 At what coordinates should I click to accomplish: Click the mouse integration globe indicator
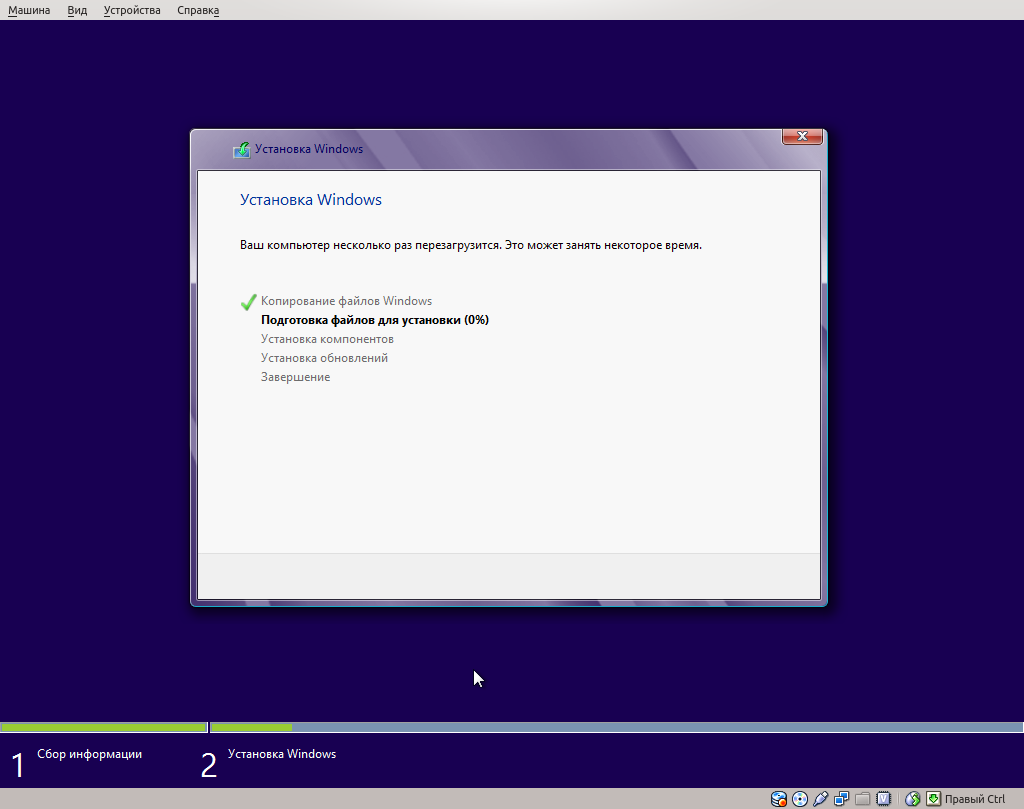coord(912,799)
